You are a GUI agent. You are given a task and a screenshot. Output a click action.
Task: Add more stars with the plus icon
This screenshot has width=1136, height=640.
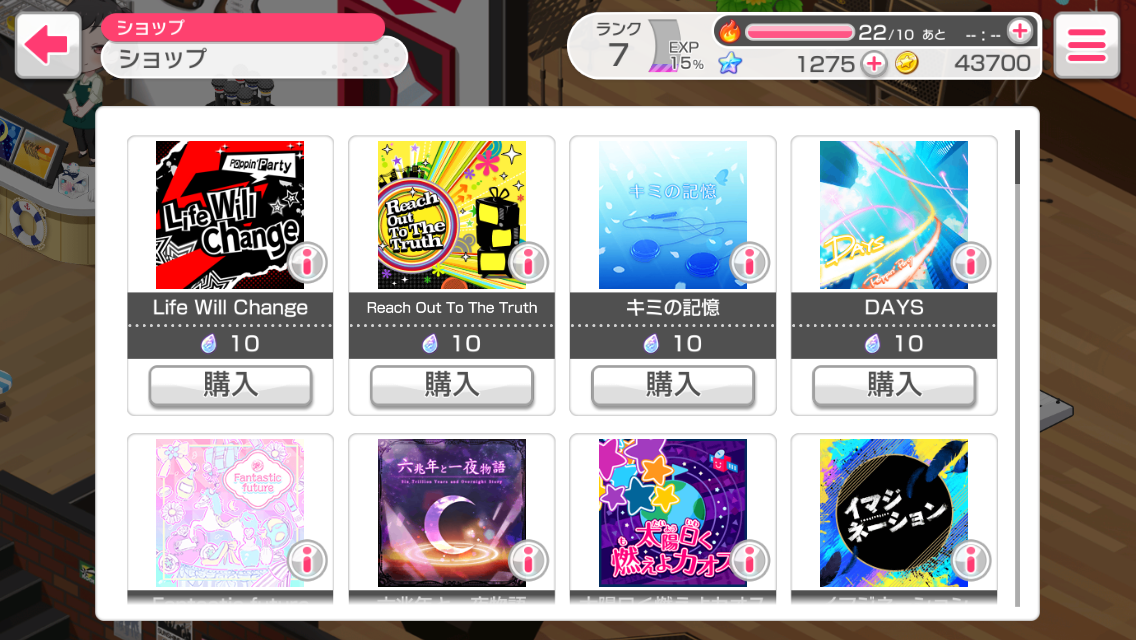pyautogui.click(x=874, y=64)
